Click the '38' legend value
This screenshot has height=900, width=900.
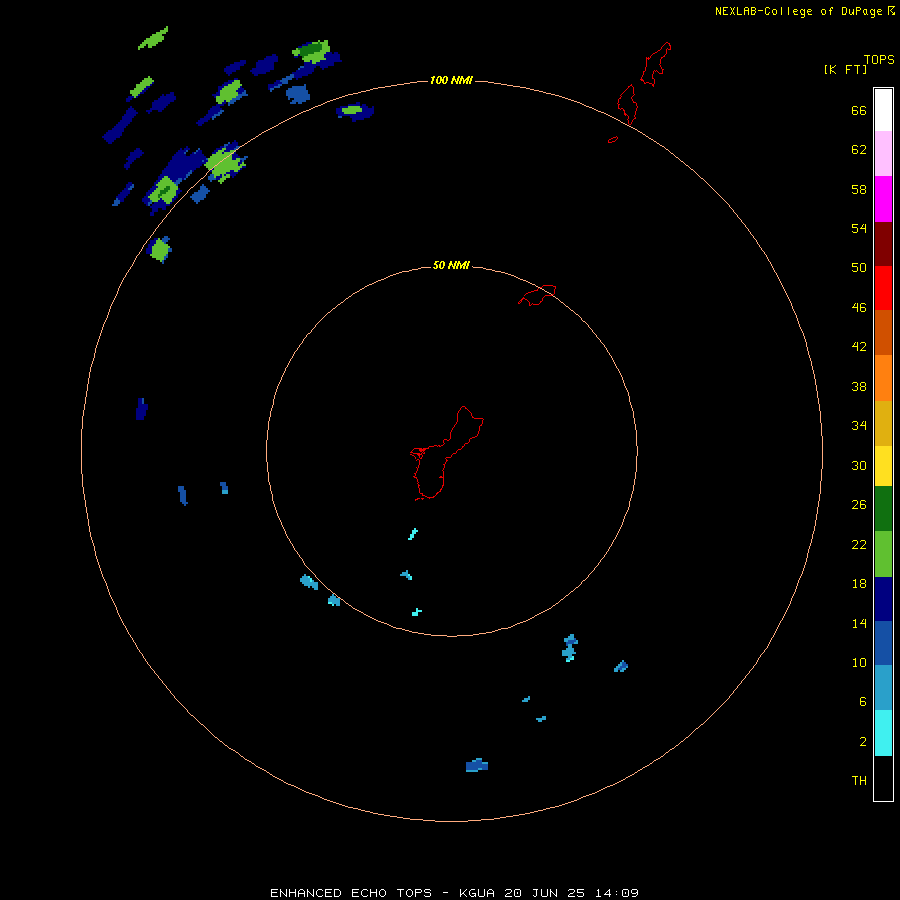pos(859,386)
